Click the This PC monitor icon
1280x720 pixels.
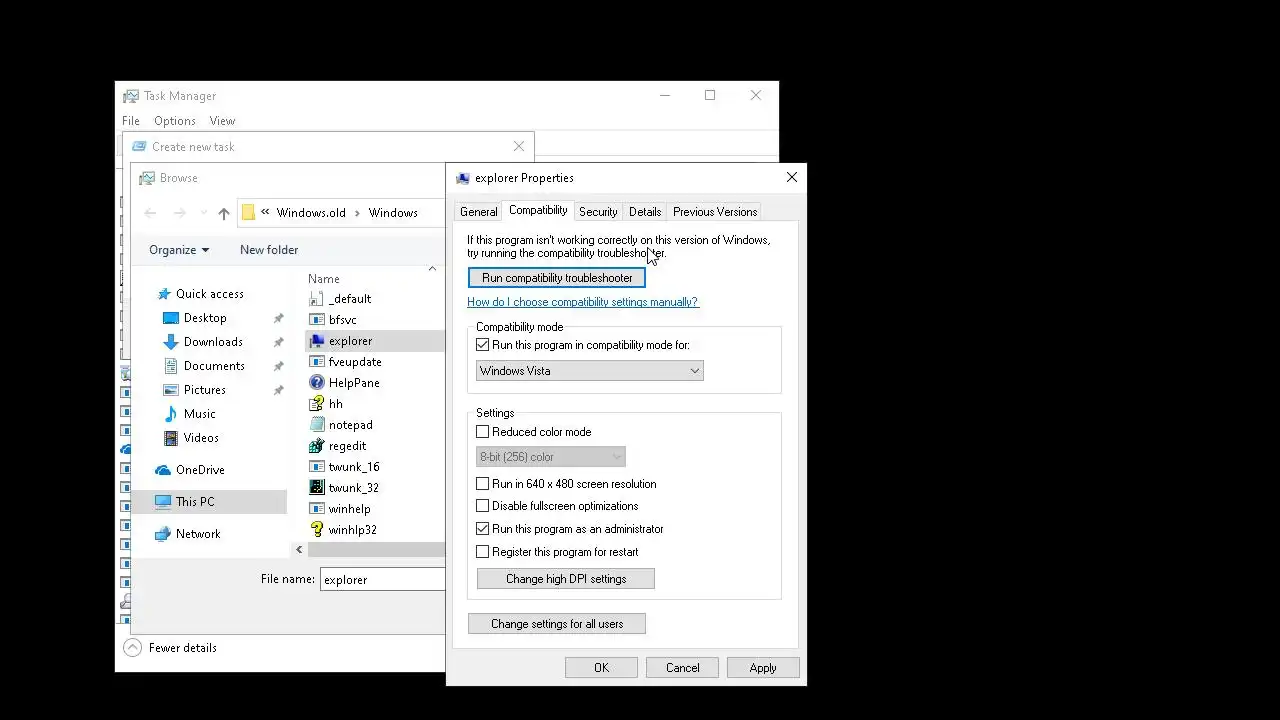tap(163, 502)
